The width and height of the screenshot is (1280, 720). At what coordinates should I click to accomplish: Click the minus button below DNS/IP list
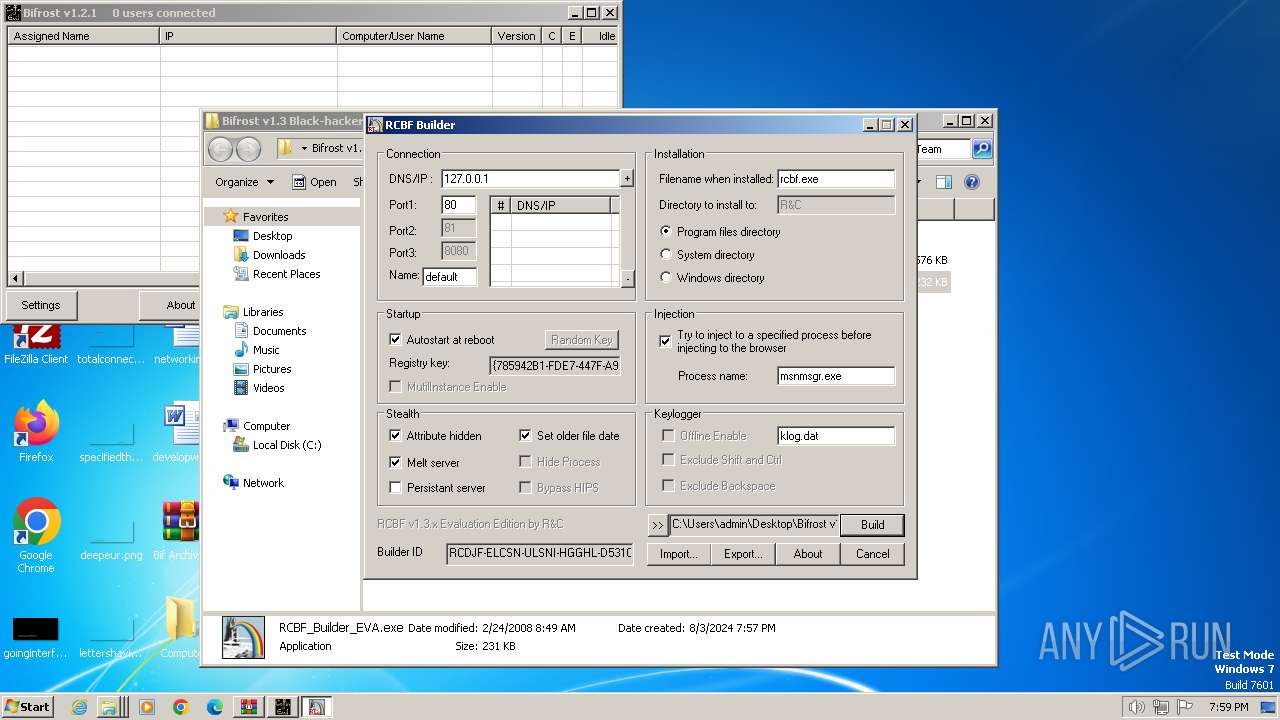tap(627, 280)
